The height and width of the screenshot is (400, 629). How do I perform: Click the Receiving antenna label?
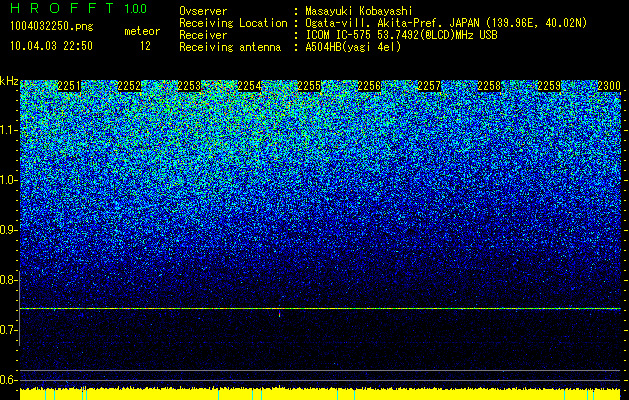[230, 47]
